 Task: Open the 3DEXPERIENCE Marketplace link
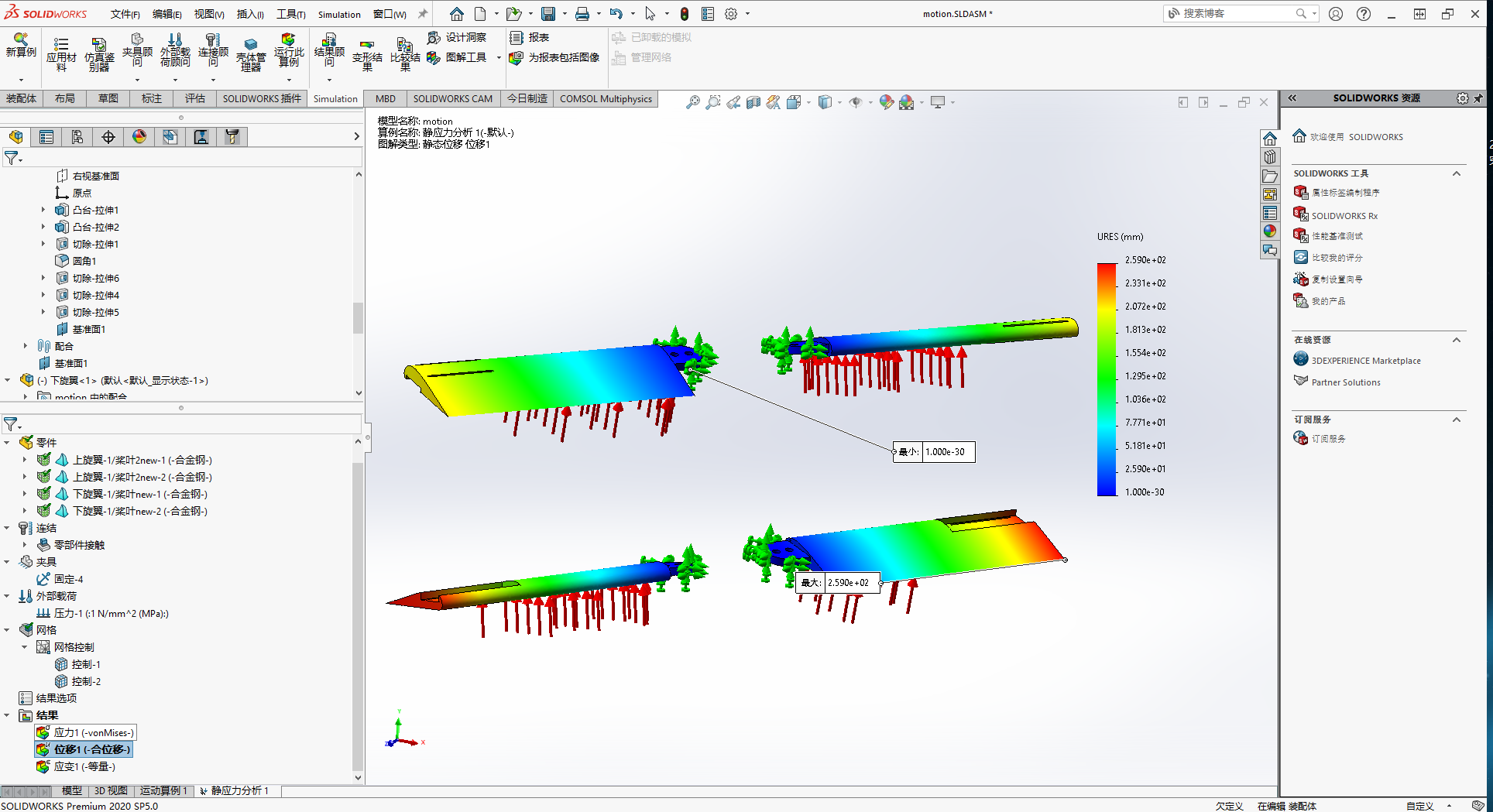tap(1365, 360)
